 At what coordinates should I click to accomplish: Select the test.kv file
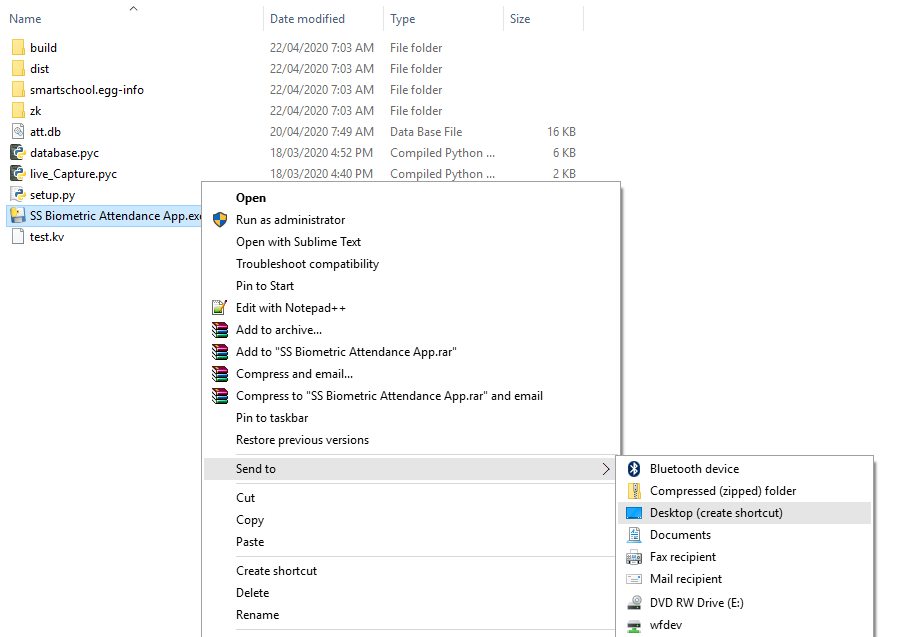(x=47, y=237)
